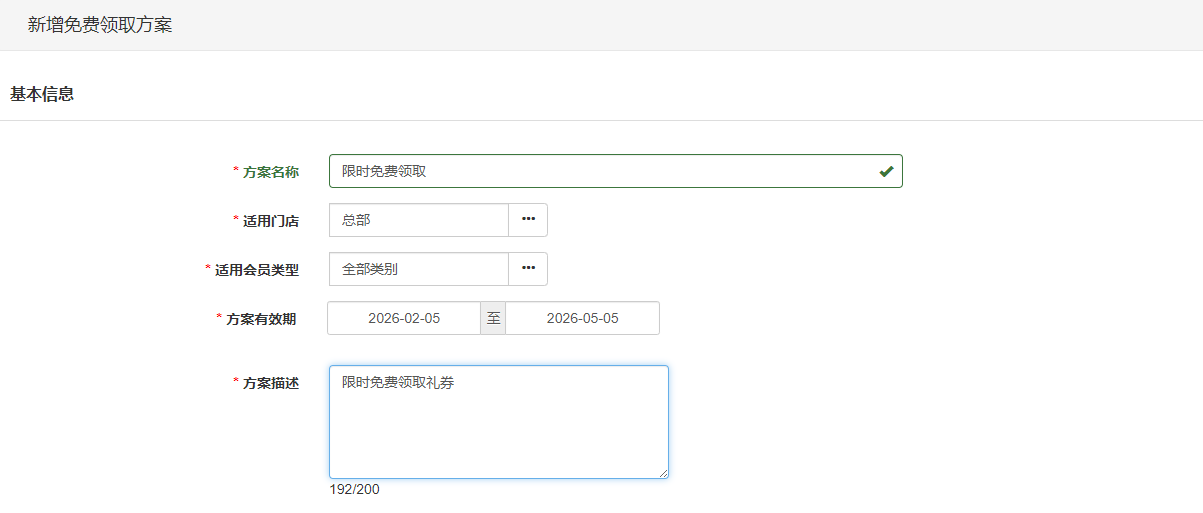Open start date picker showing 2026-02-05
Screen dimensions: 1203x513
click(404, 318)
